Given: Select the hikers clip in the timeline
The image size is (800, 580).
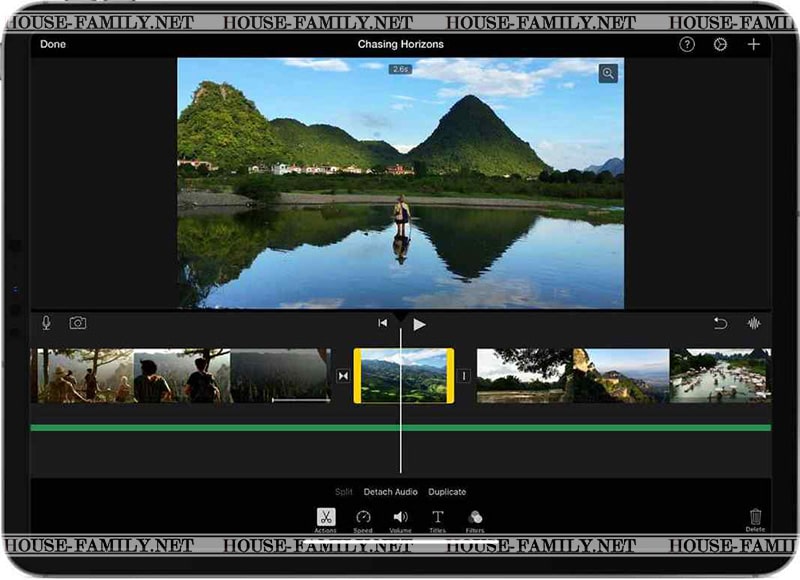Looking at the screenshot, I should click(181, 376).
